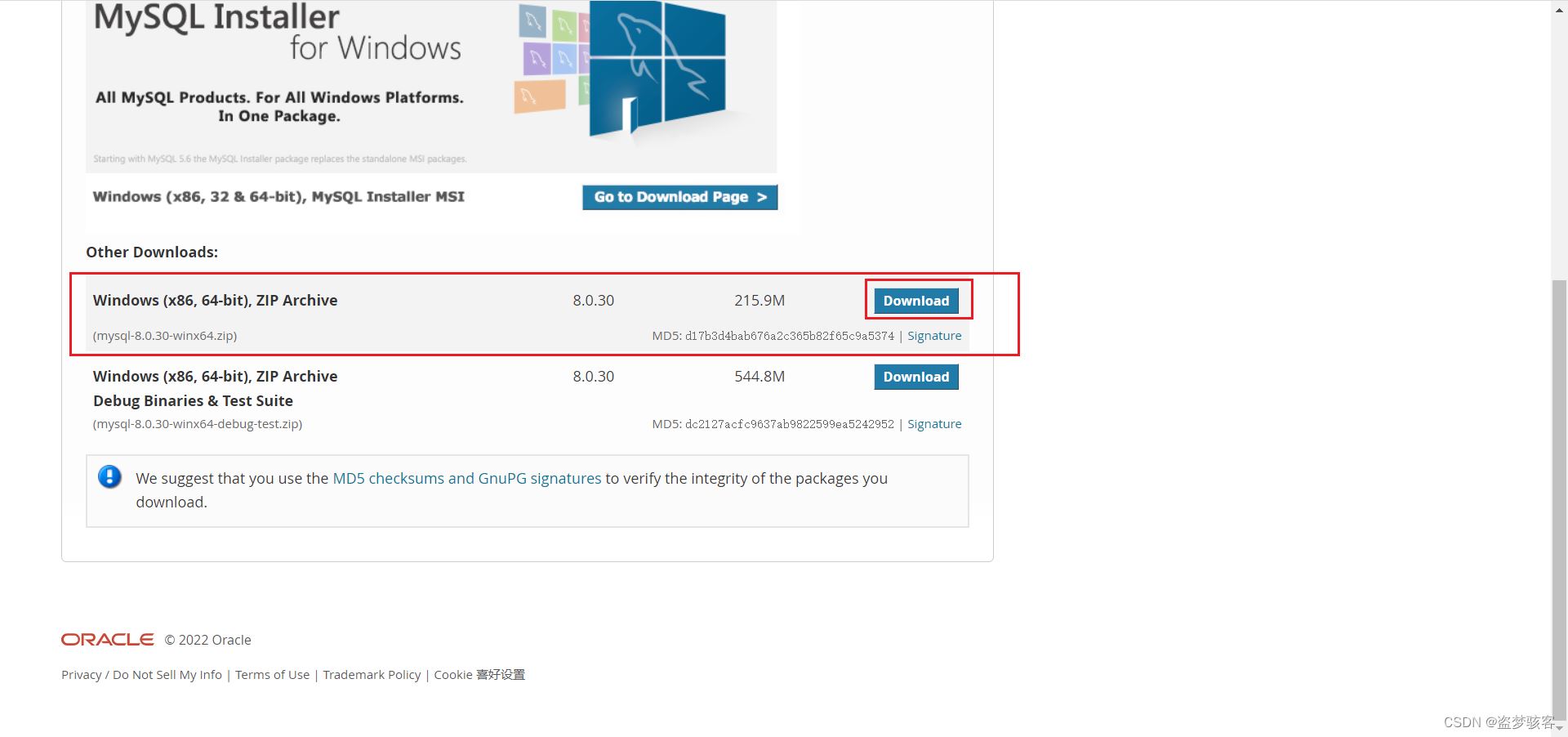Click the Other Downloads: heading
Image resolution: width=1568 pixels, height=737 pixels.
[x=152, y=252]
